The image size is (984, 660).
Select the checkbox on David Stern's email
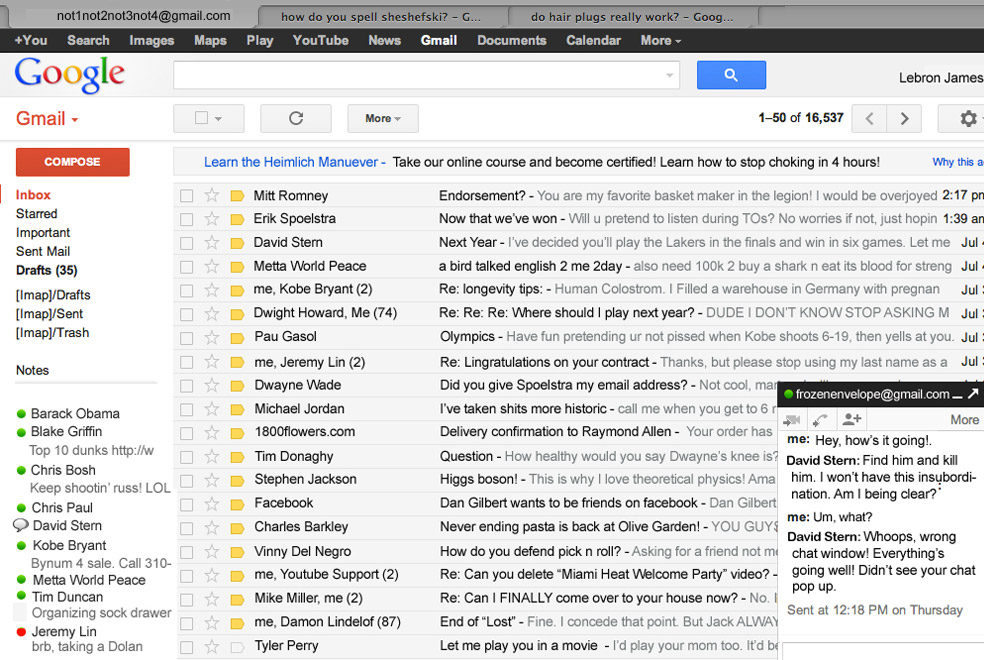tap(186, 242)
